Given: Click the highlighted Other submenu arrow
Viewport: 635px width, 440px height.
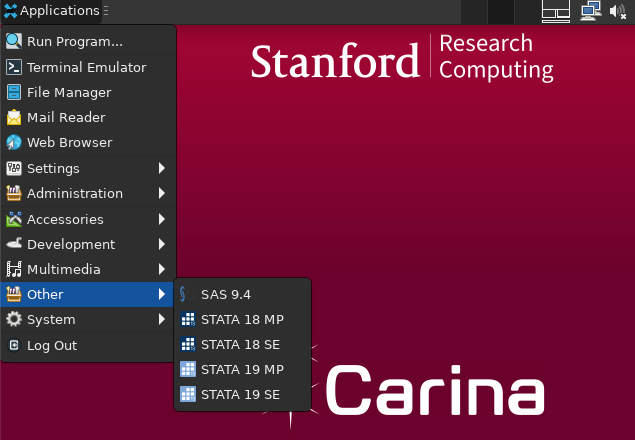Looking at the screenshot, I should click(162, 294).
